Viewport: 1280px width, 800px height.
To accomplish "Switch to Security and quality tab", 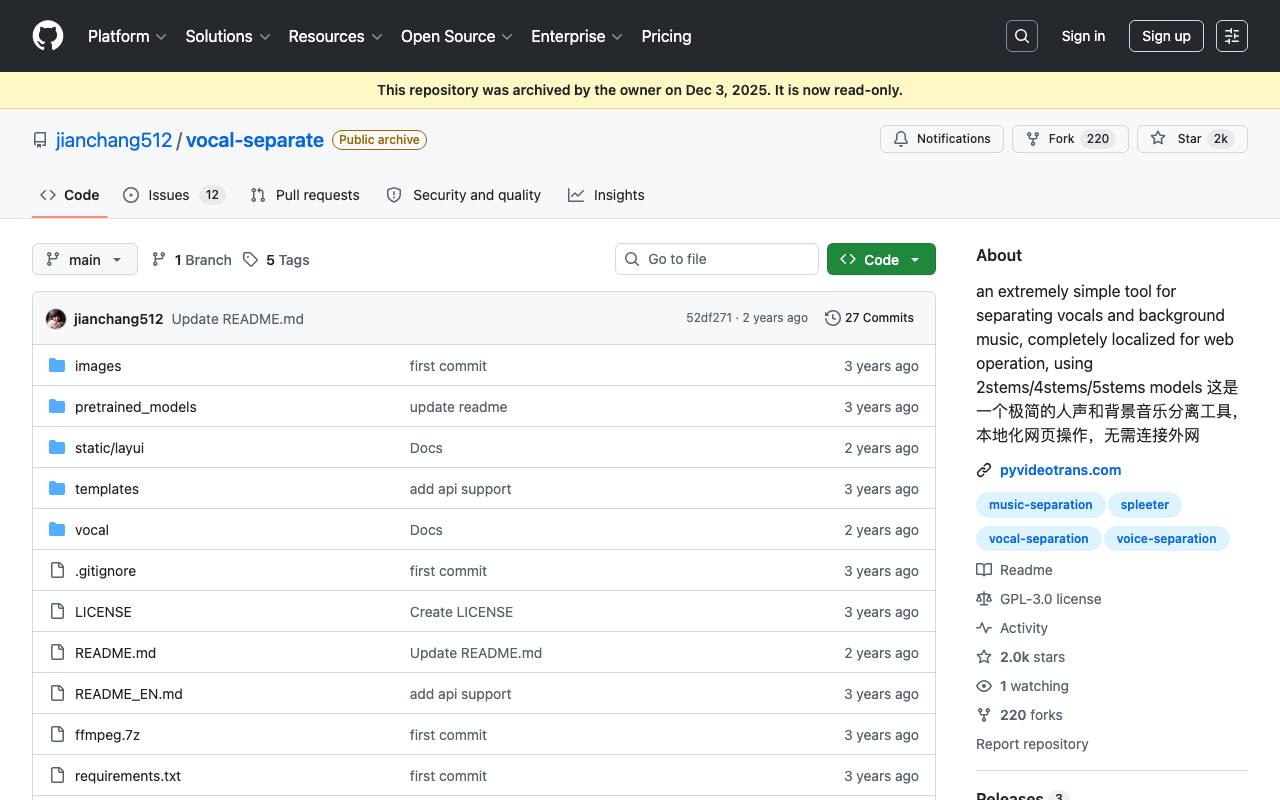I will pos(464,195).
